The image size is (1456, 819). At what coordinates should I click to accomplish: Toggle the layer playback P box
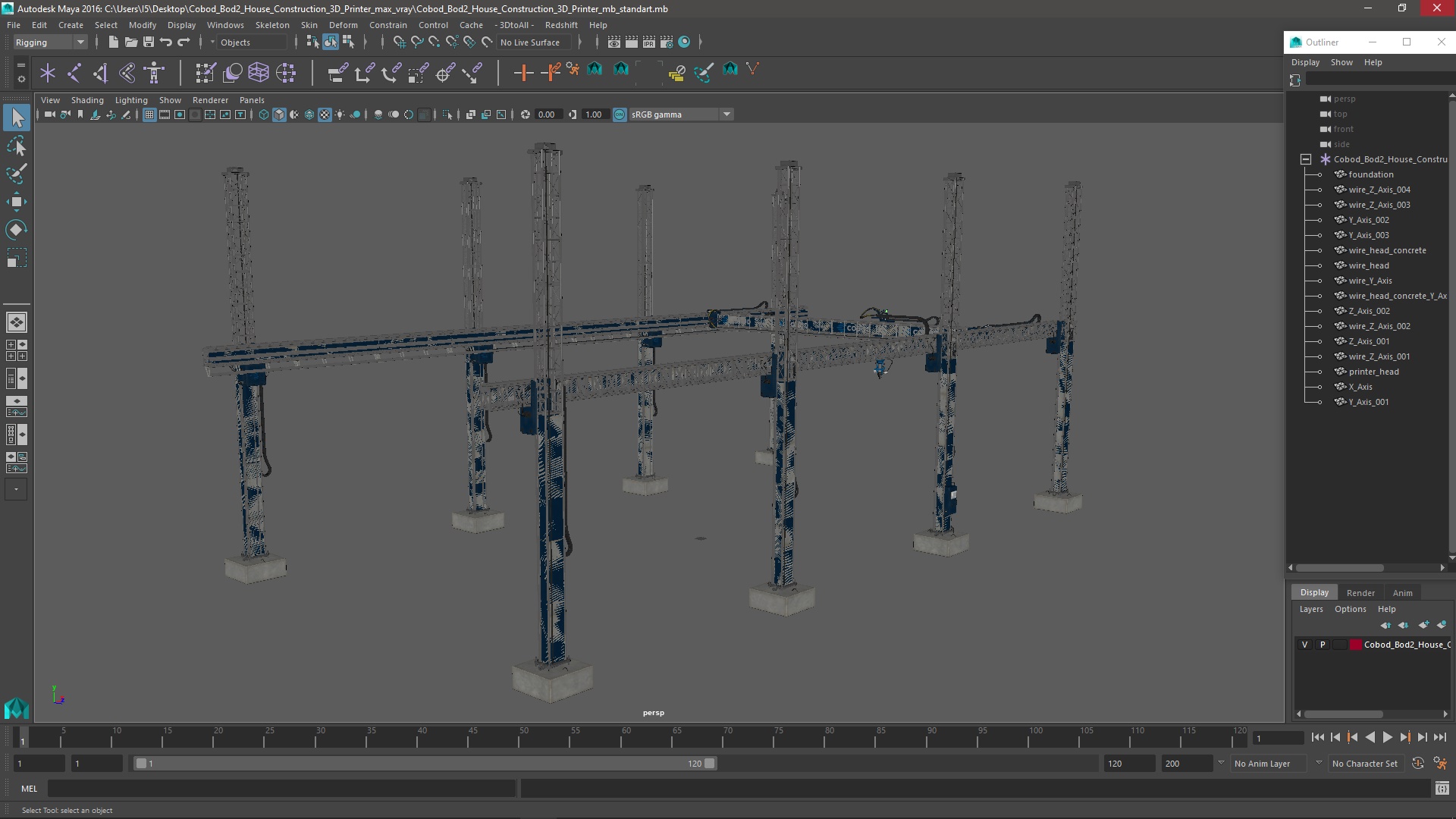click(x=1323, y=645)
